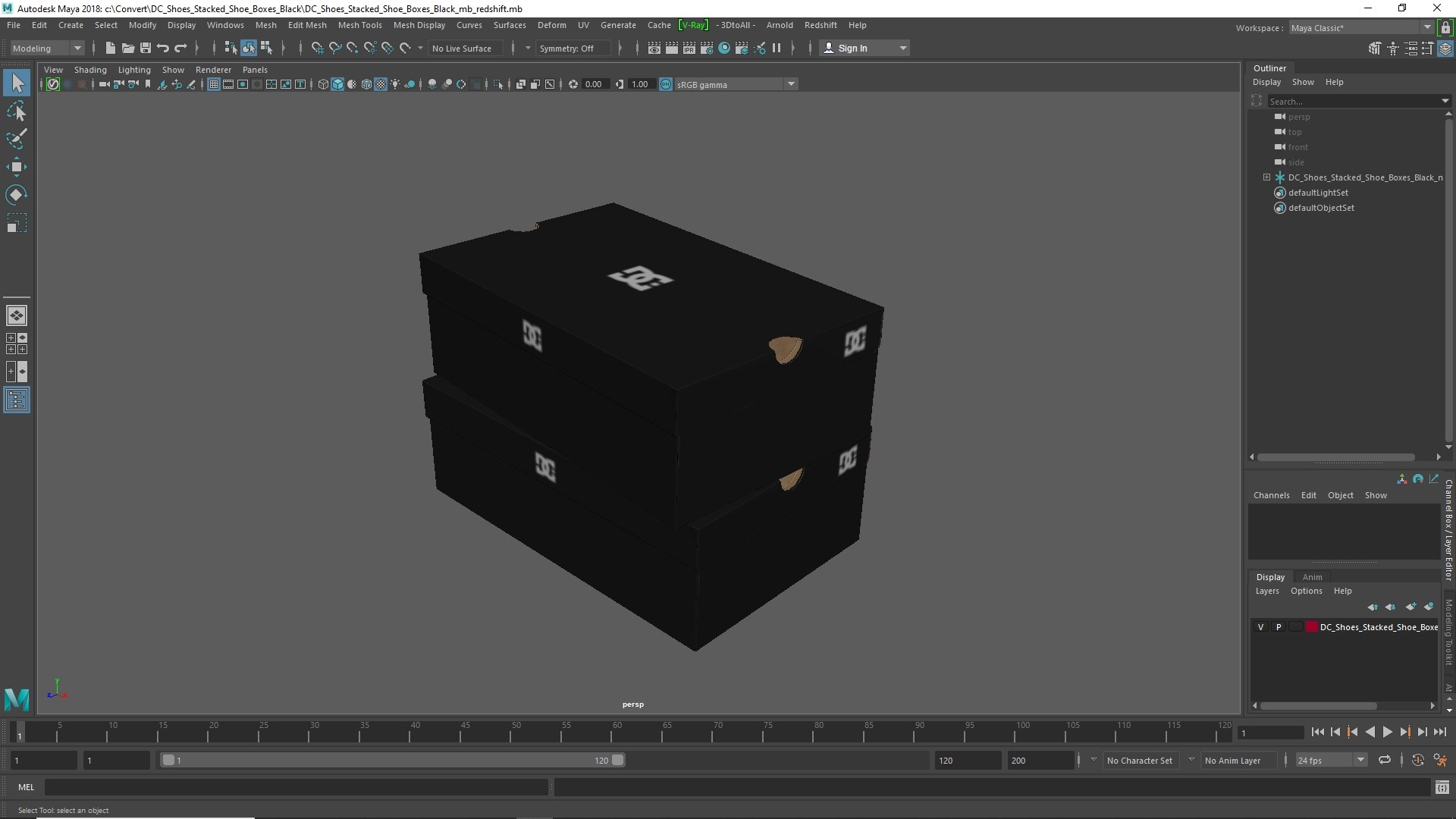Toggle textured display in viewport toolbar
This screenshot has width=1456, height=819.
coord(381,84)
